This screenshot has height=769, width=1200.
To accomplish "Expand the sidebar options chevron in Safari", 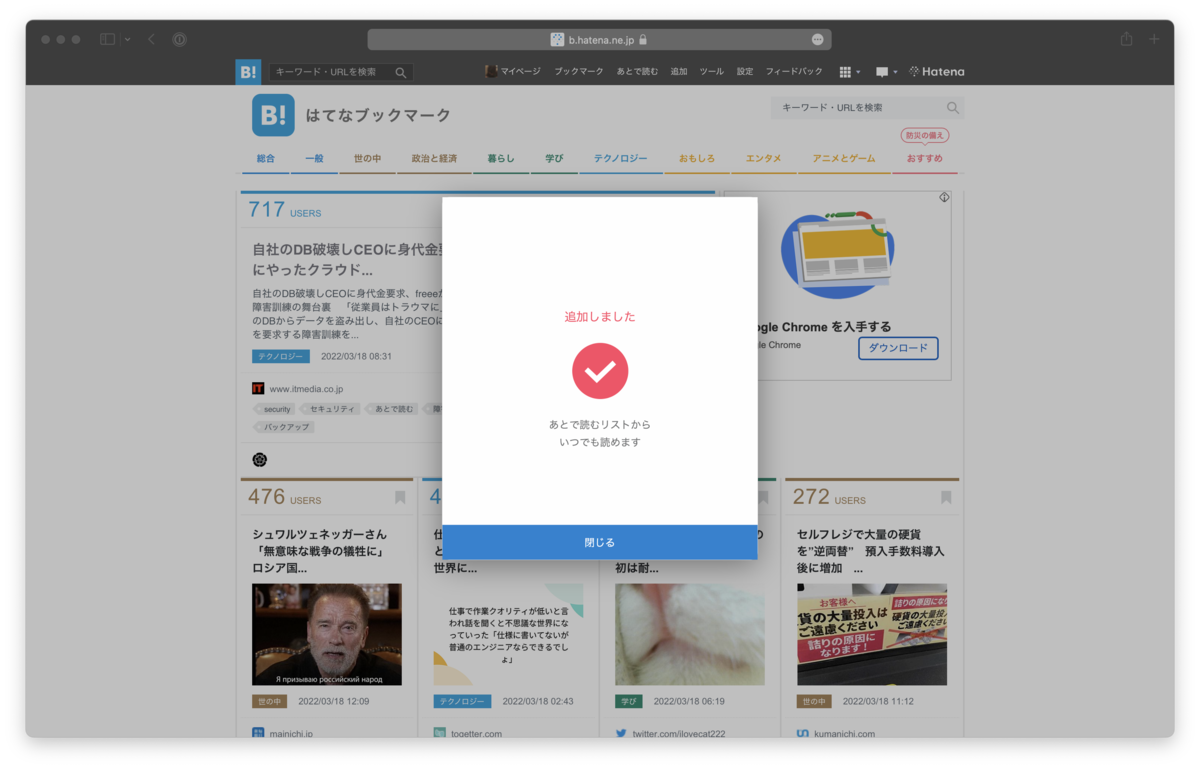I will (128, 40).
